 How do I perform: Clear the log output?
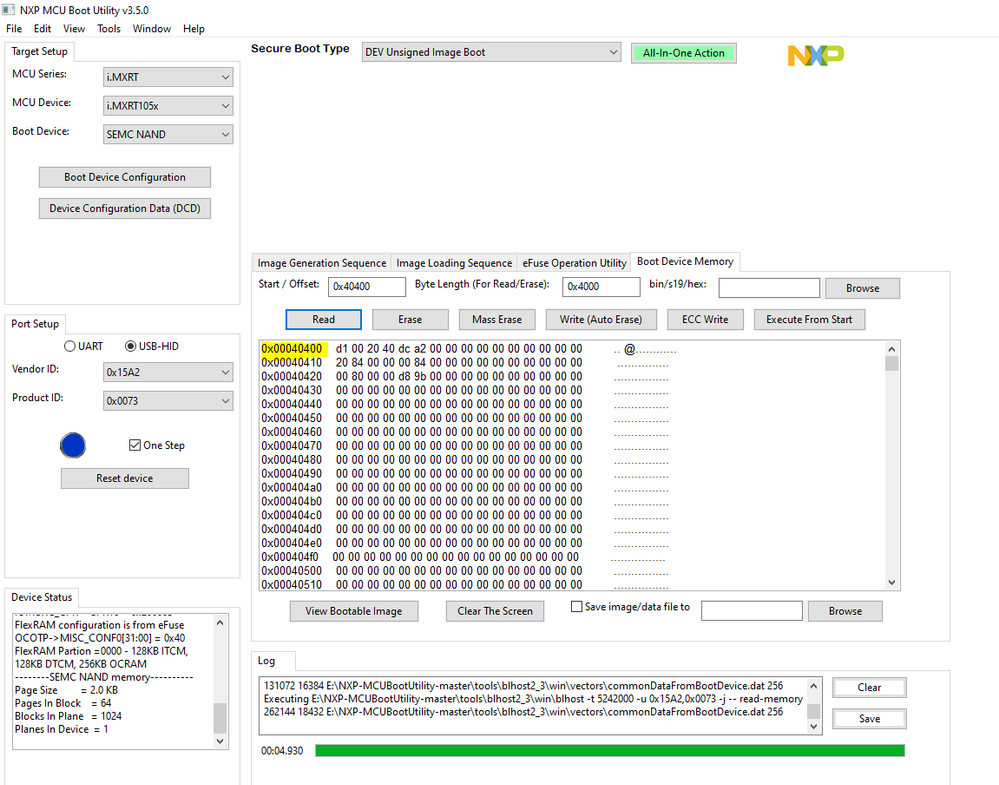point(869,688)
